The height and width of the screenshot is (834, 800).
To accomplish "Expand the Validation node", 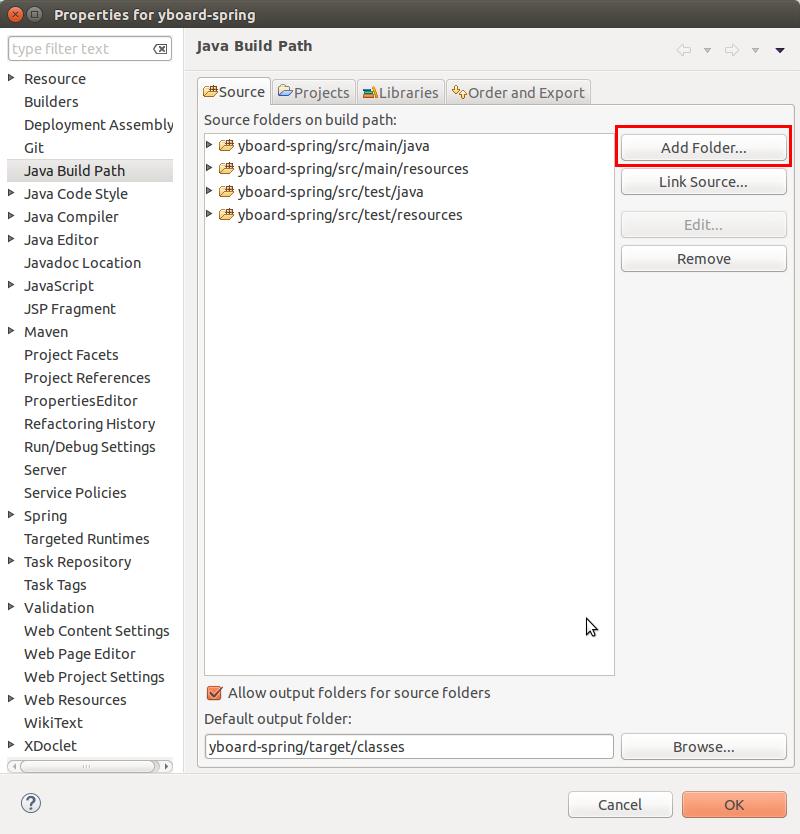I will [x=11, y=606].
